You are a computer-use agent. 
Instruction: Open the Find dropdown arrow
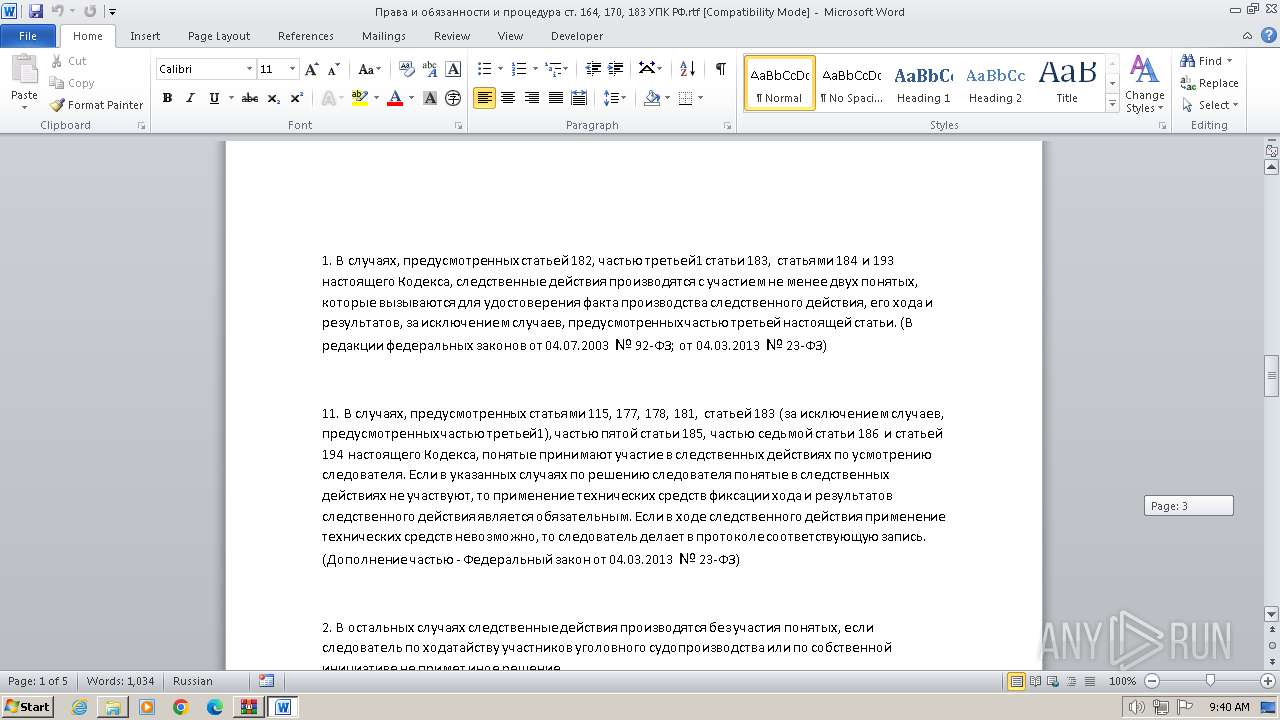tap(1229, 61)
